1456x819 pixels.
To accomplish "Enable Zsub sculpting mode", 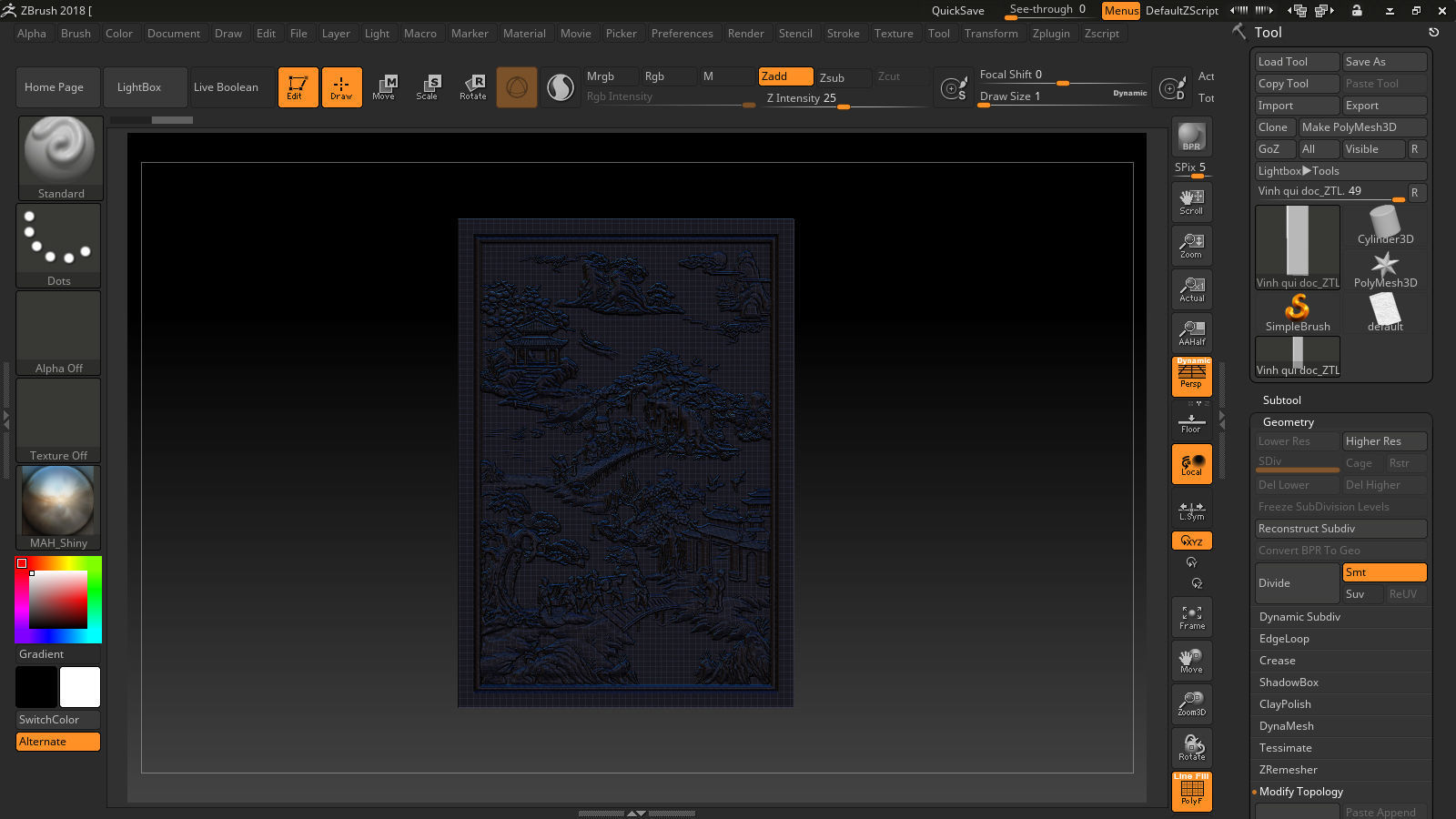I will (x=844, y=77).
